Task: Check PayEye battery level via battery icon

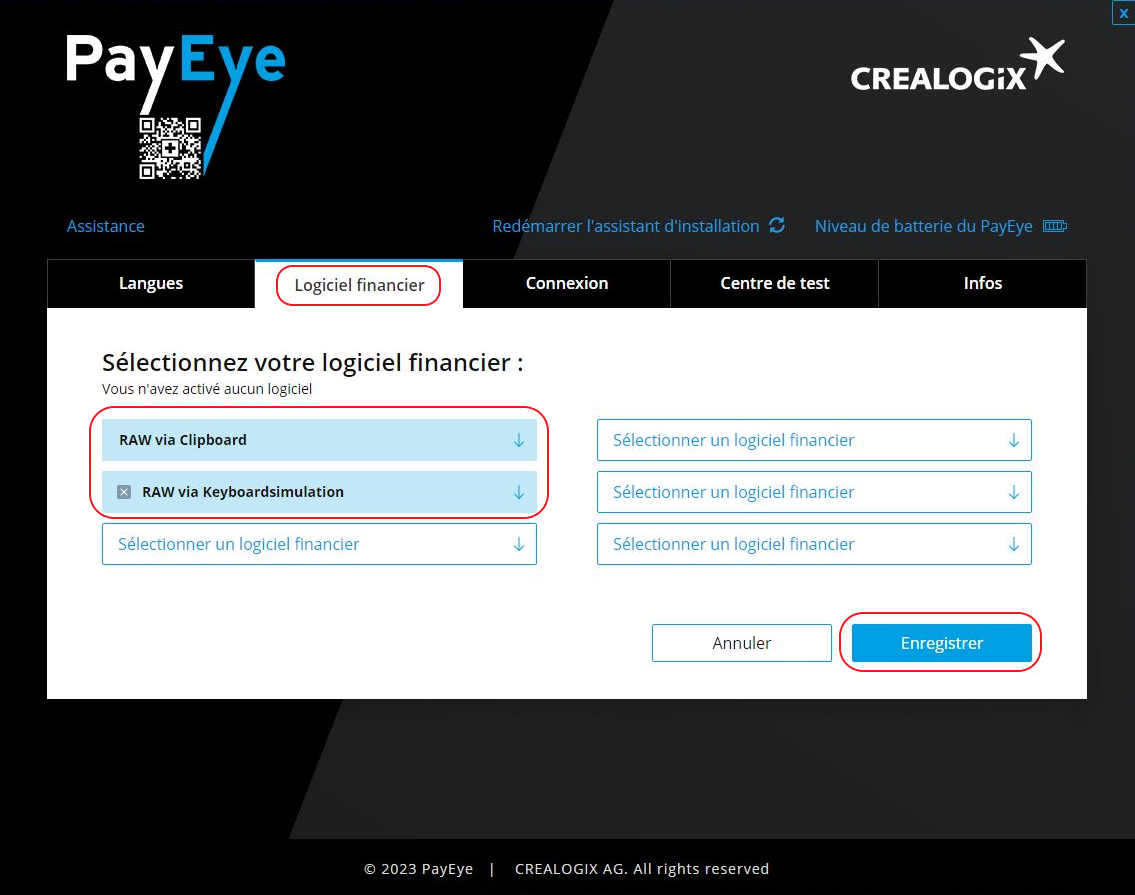Action: [1055, 226]
